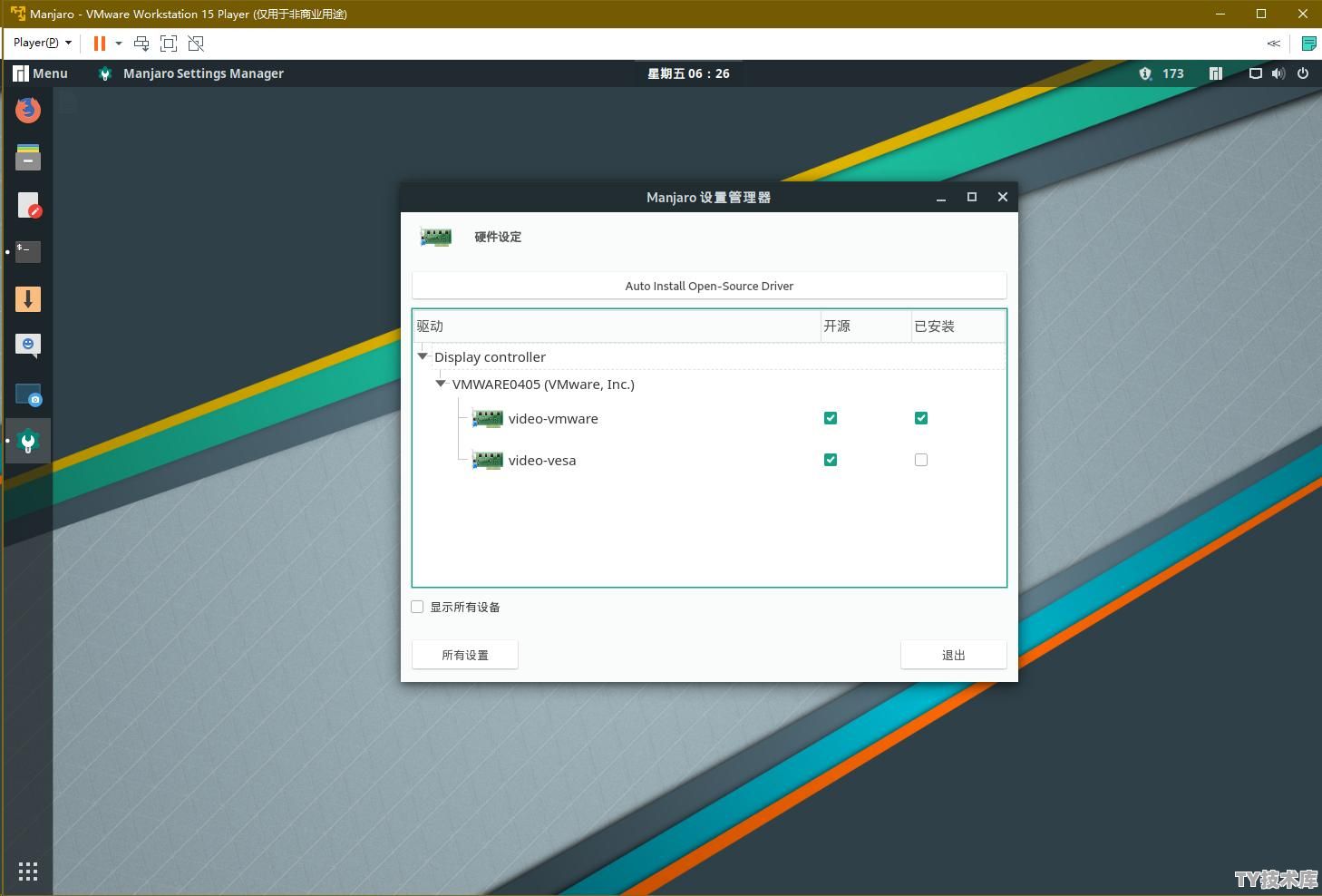Enable the 显示所有设备 checkbox
The width and height of the screenshot is (1322, 896).
pyautogui.click(x=417, y=607)
